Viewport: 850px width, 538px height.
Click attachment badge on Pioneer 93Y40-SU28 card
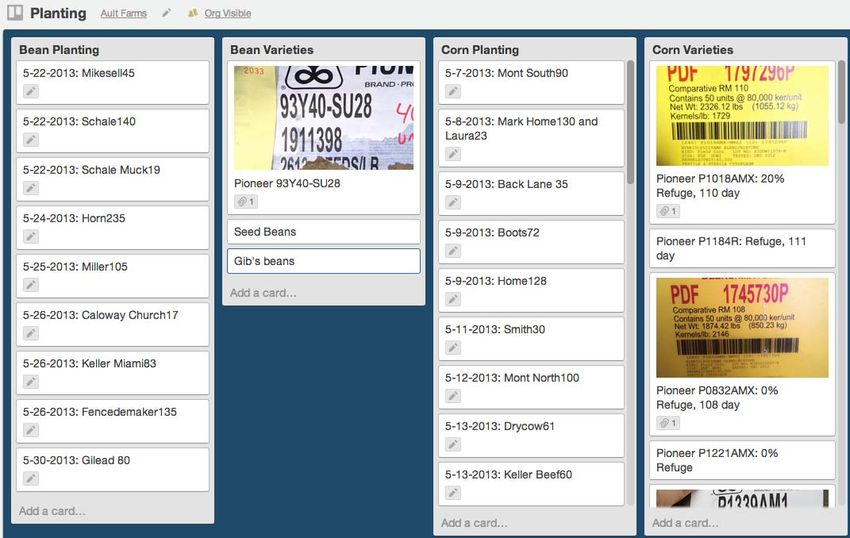(x=246, y=202)
